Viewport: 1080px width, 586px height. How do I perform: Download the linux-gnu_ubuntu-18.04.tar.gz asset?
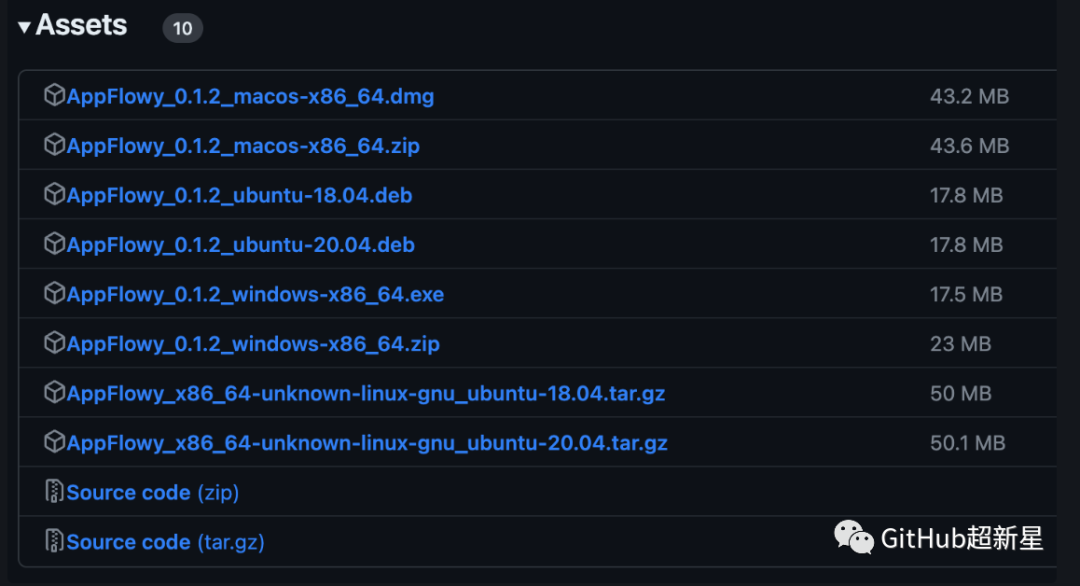(366, 394)
